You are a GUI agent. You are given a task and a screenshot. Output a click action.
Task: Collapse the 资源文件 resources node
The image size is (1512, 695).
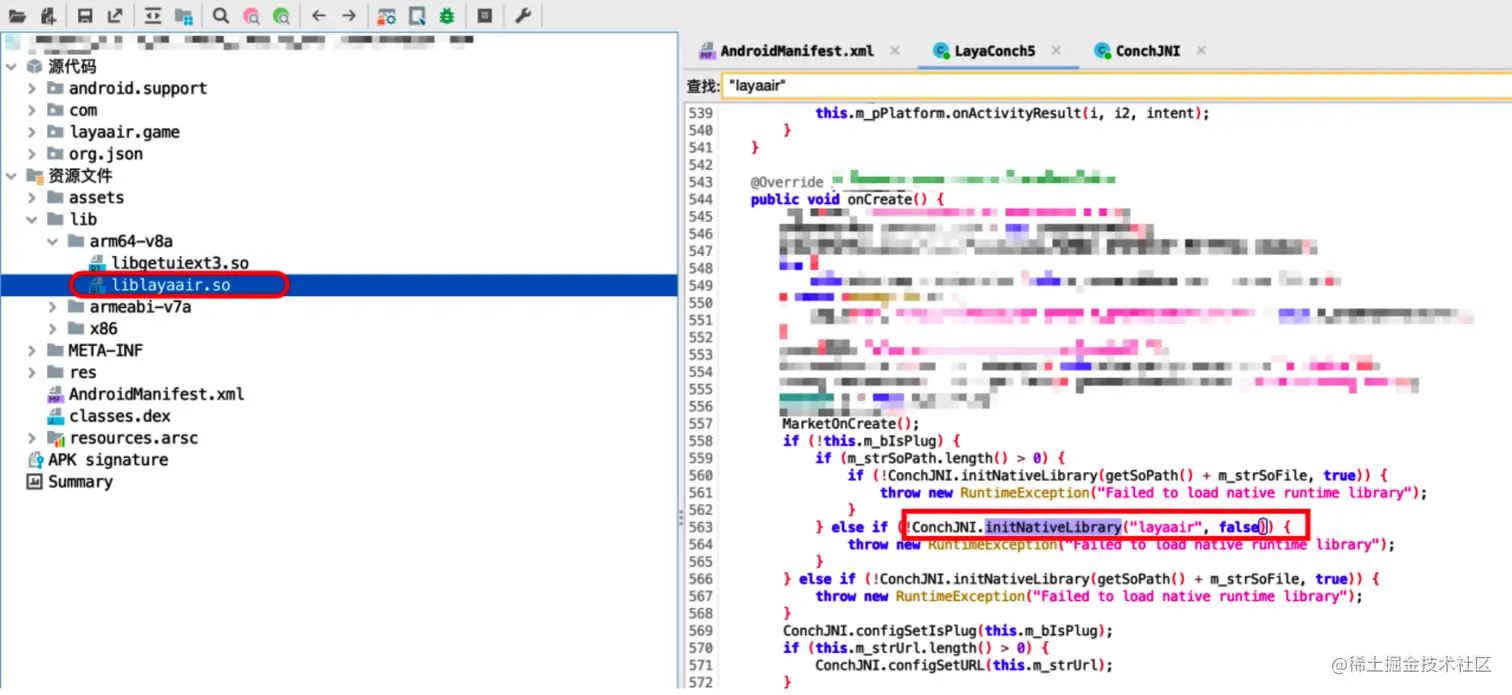(x=11, y=176)
